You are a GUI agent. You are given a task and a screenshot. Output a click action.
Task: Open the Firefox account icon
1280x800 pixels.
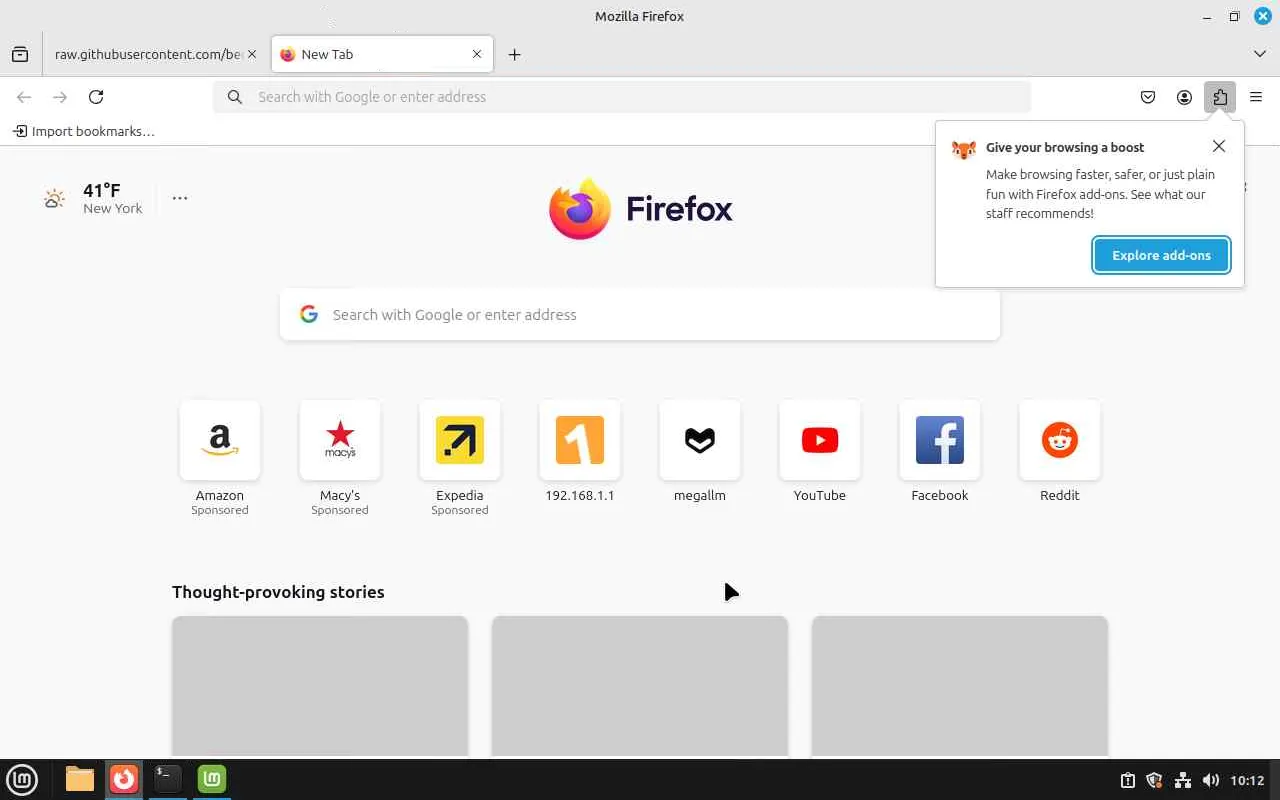(x=1184, y=97)
